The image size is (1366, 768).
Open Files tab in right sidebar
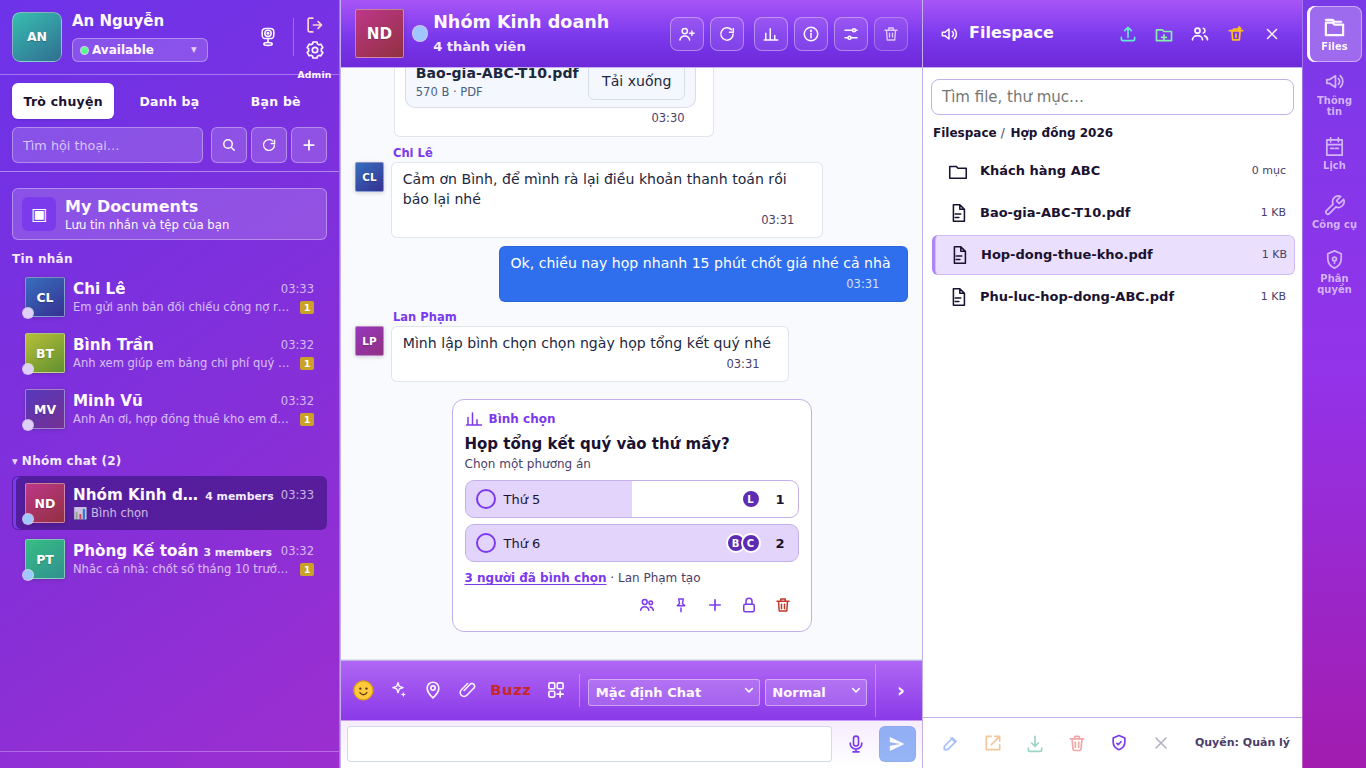(x=1334, y=34)
